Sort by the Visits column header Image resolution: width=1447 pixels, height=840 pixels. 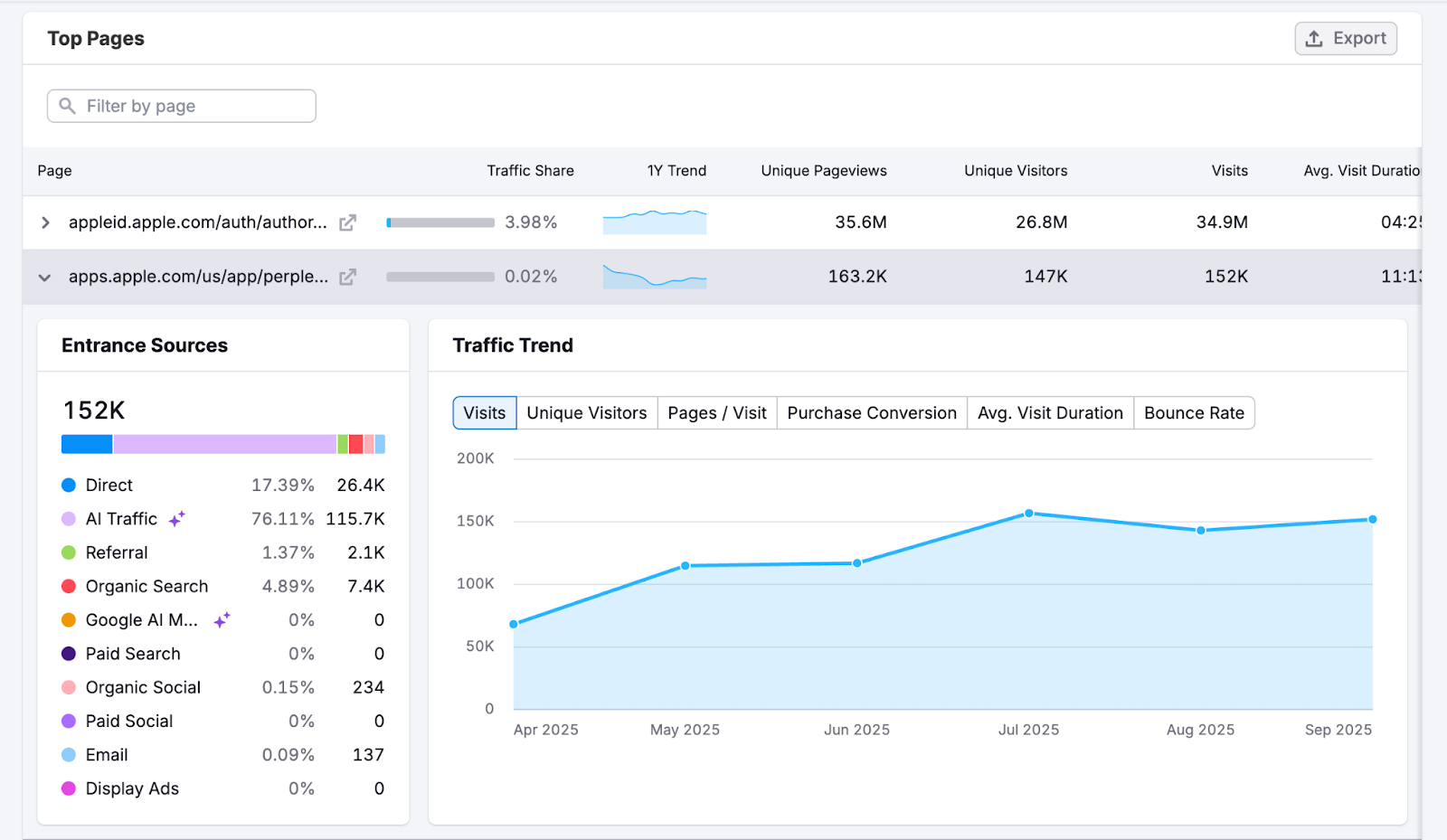[x=1229, y=170]
